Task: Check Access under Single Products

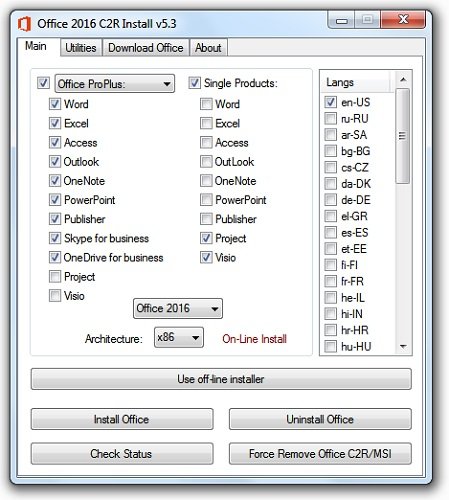Action: pos(206,143)
